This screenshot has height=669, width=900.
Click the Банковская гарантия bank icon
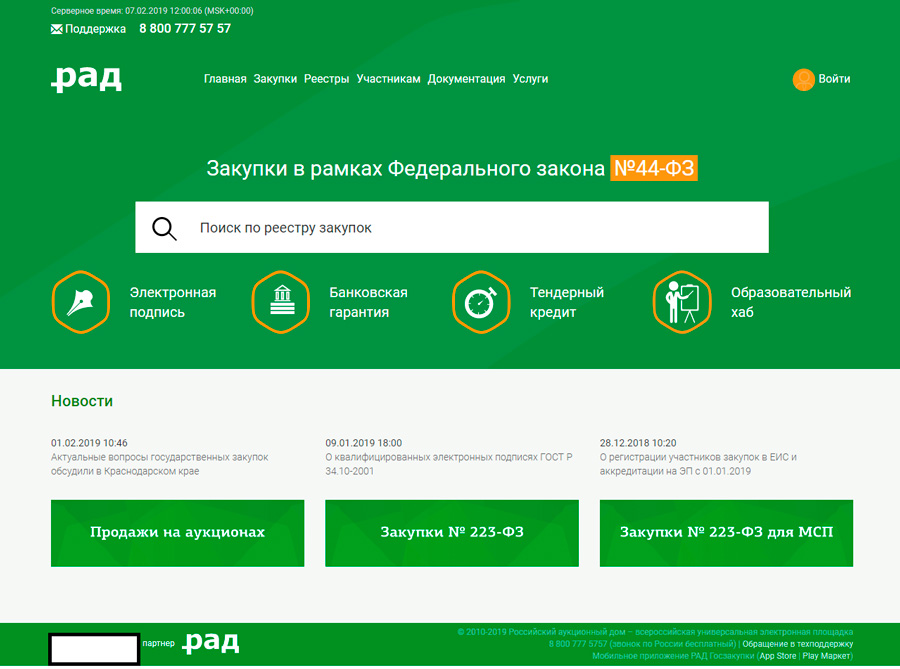coord(281,302)
